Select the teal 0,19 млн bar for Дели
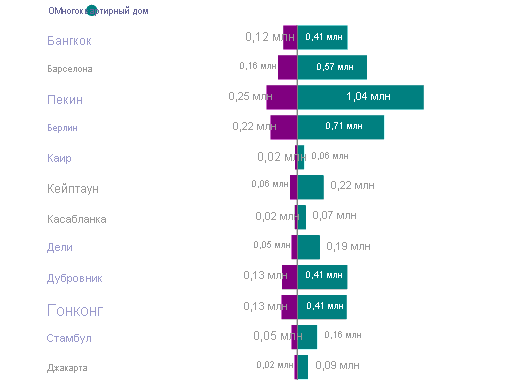The height and width of the screenshot is (384, 512). pos(309,247)
